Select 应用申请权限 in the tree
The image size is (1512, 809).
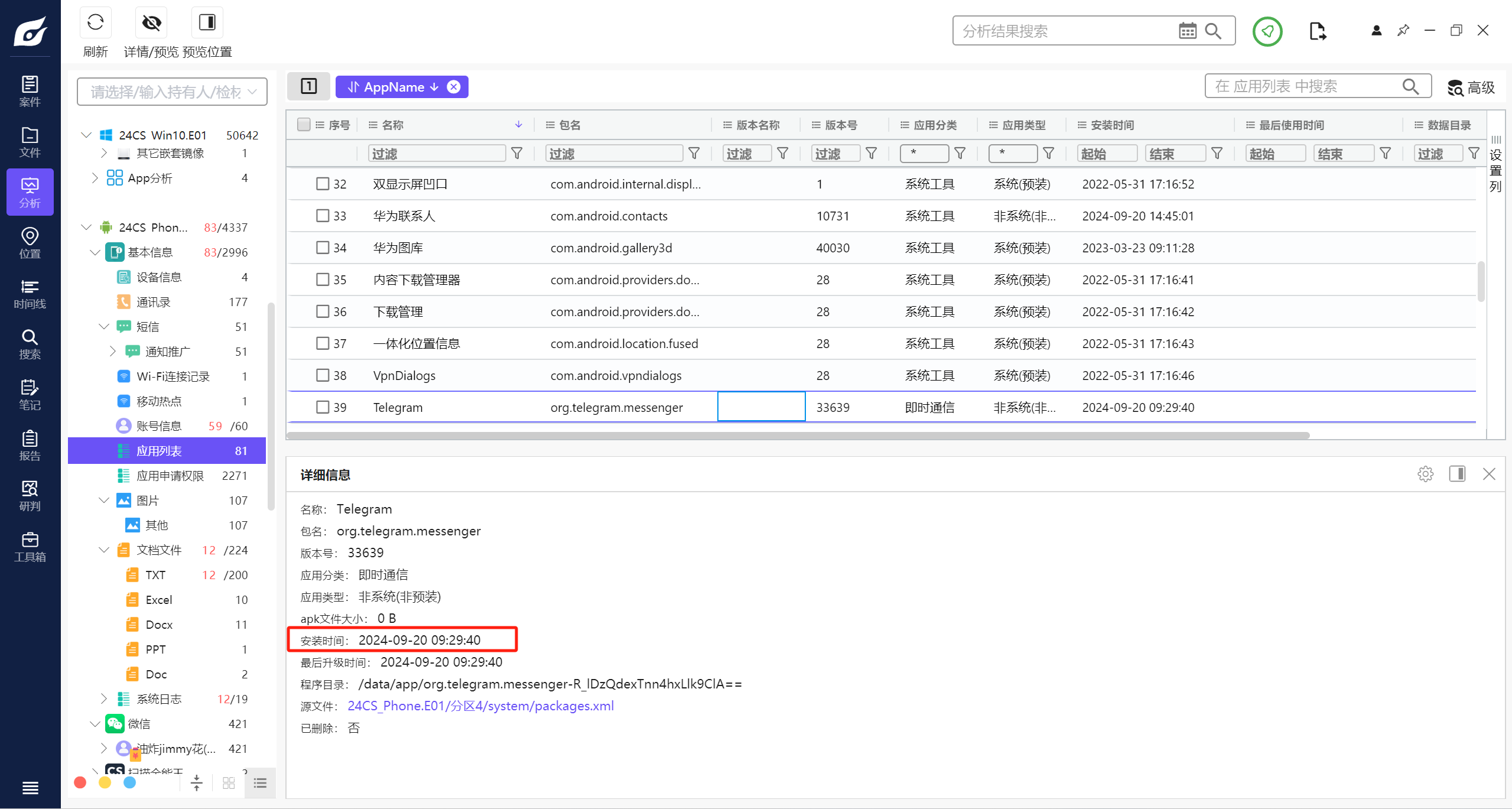tap(170, 476)
